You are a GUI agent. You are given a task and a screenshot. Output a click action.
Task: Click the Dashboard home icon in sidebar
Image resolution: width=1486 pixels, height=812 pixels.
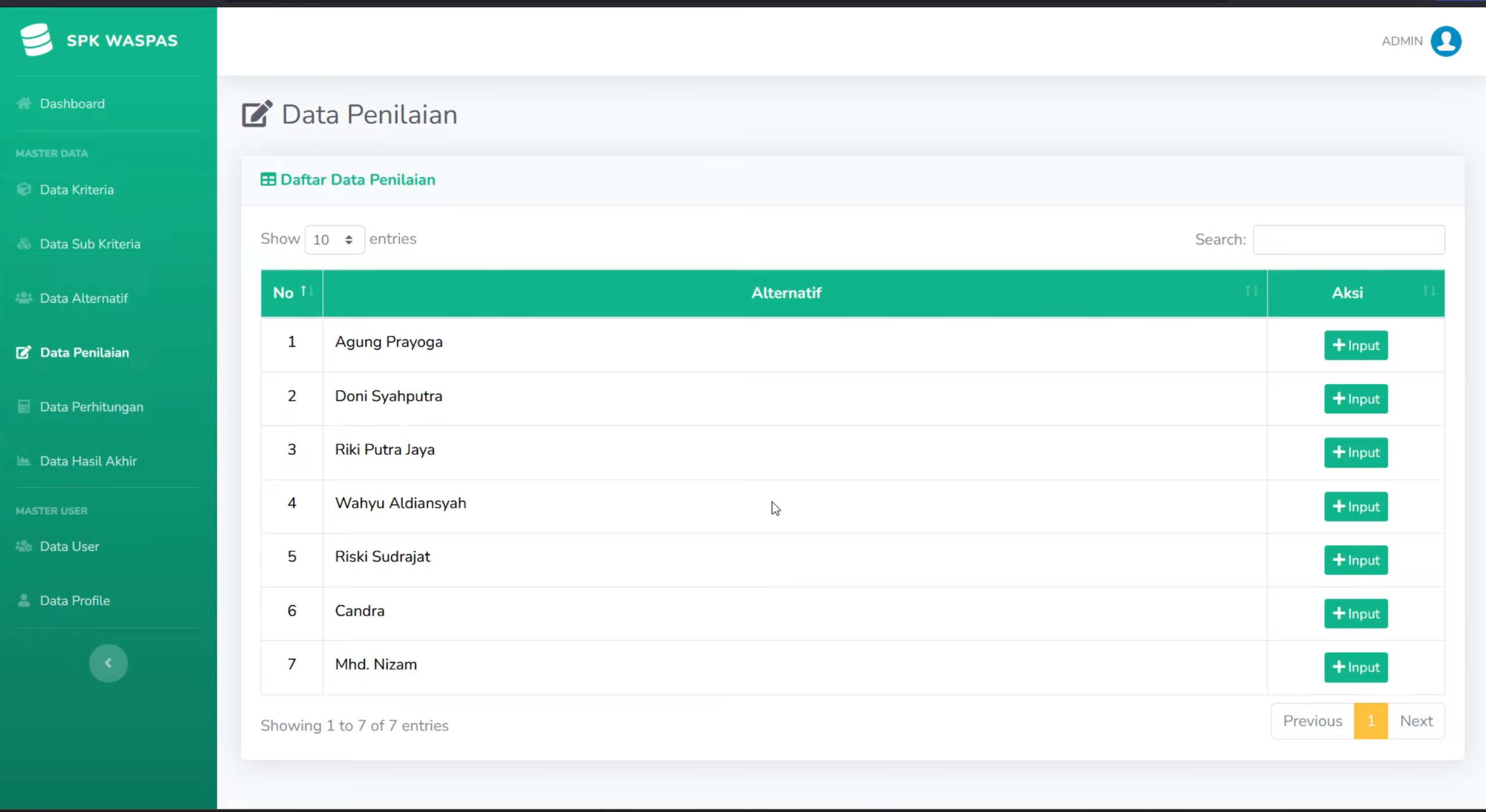tap(24, 103)
